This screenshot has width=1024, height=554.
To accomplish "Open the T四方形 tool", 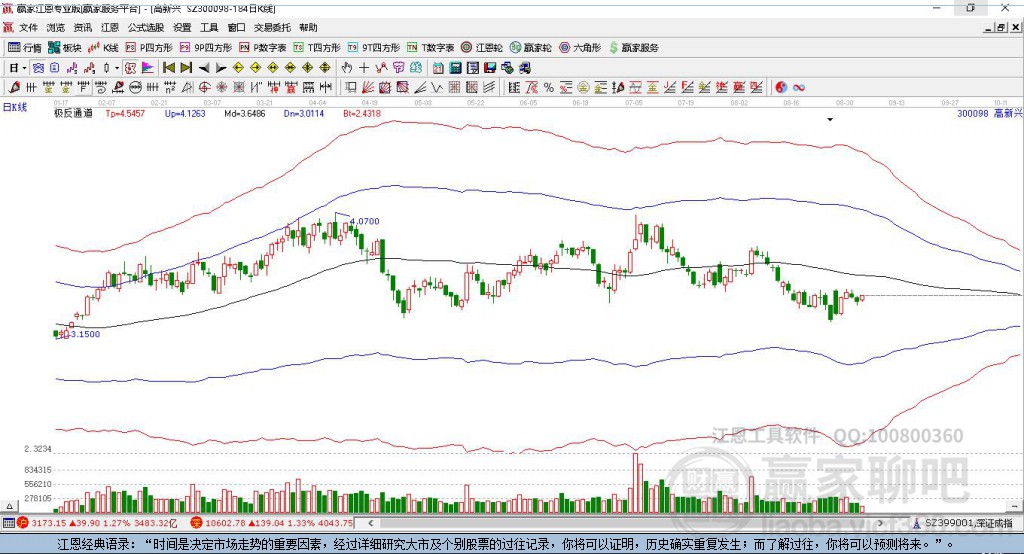I will [317, 48].
